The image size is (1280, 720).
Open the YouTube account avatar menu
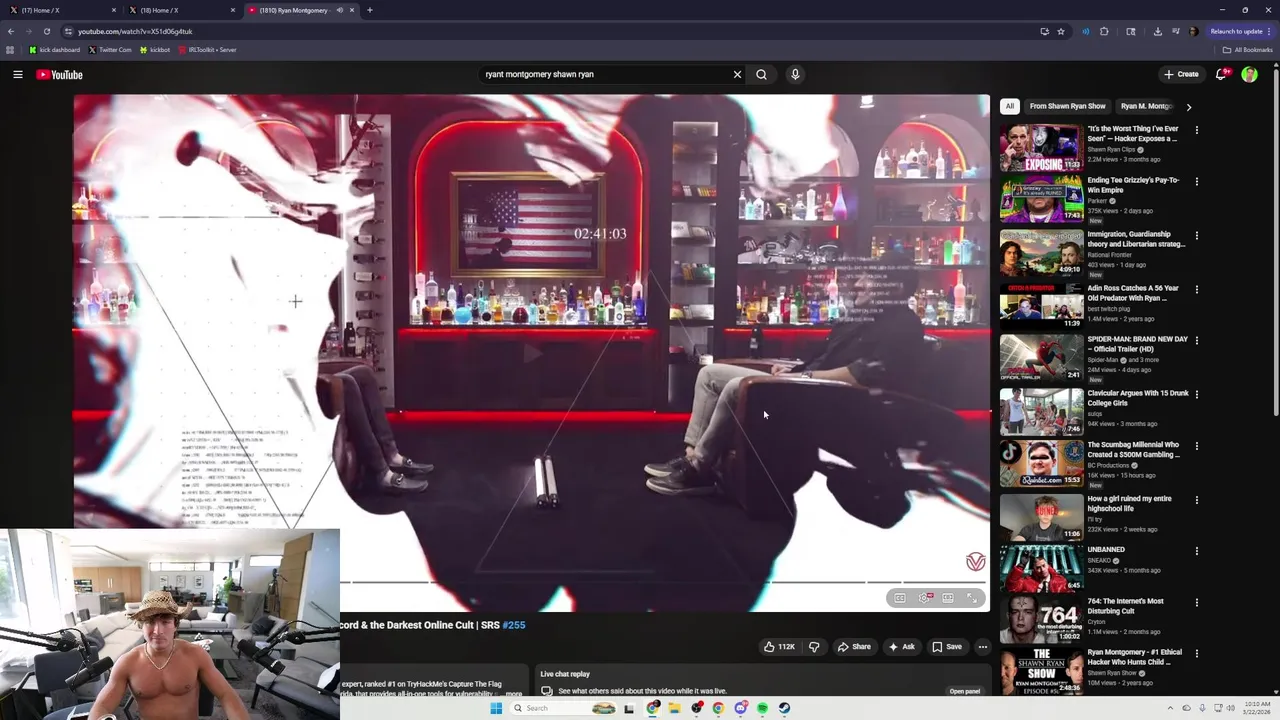point(1249,74)
